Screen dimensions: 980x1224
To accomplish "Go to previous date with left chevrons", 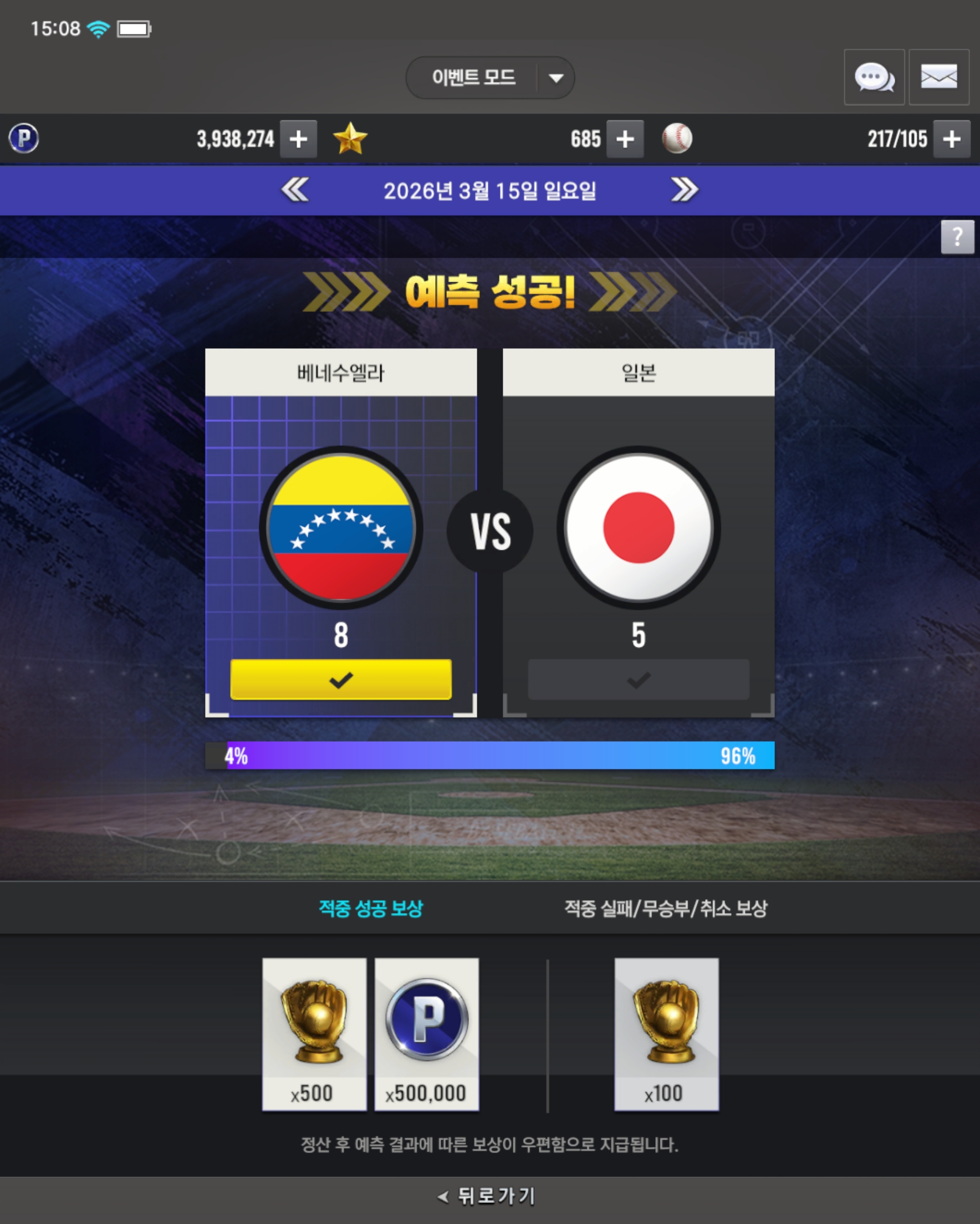I will [295, 190].
